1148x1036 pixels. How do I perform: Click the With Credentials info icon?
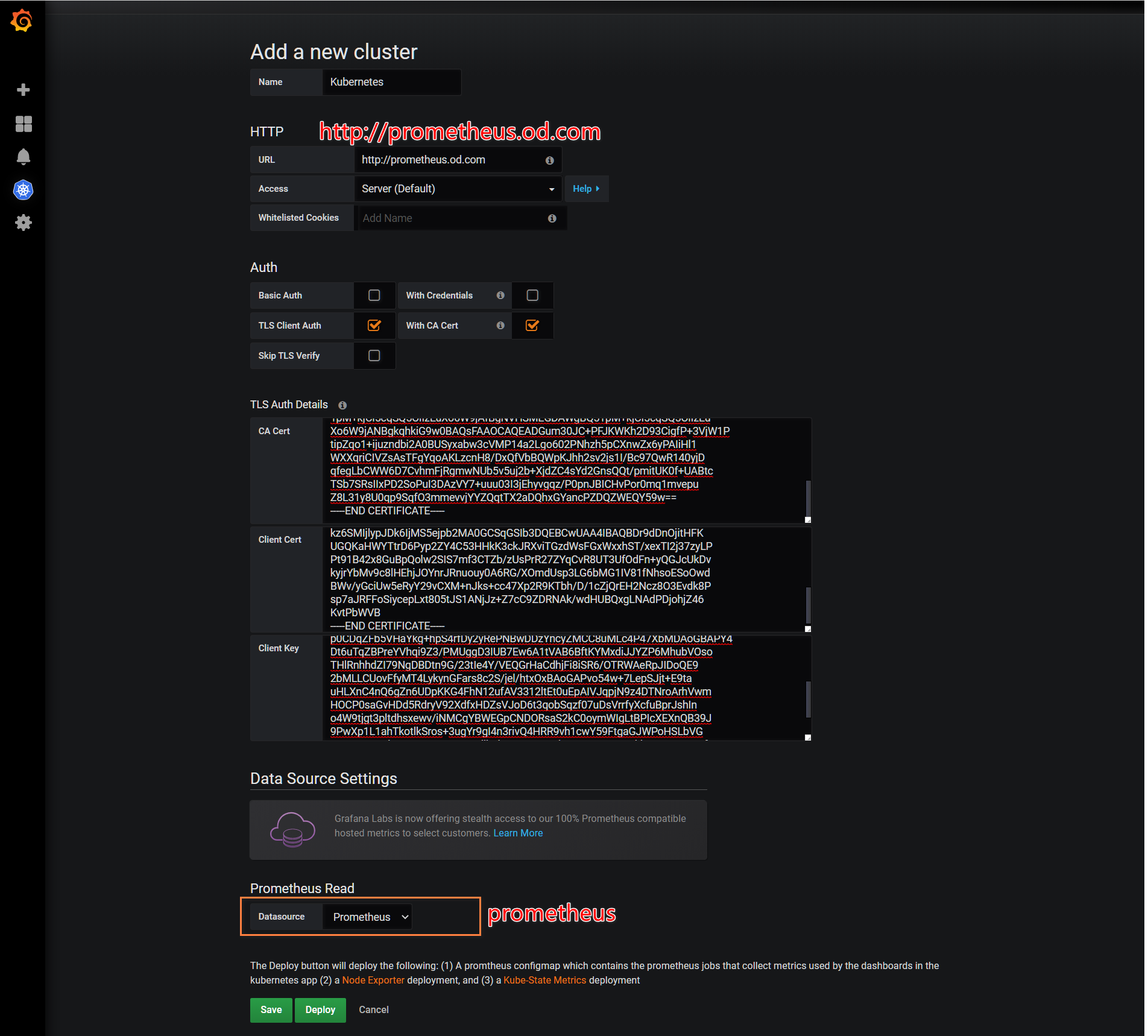500,295
